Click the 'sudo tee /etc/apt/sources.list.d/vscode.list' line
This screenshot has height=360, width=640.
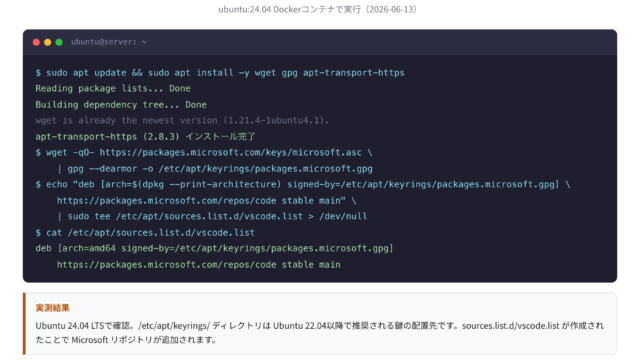[212, 216]
